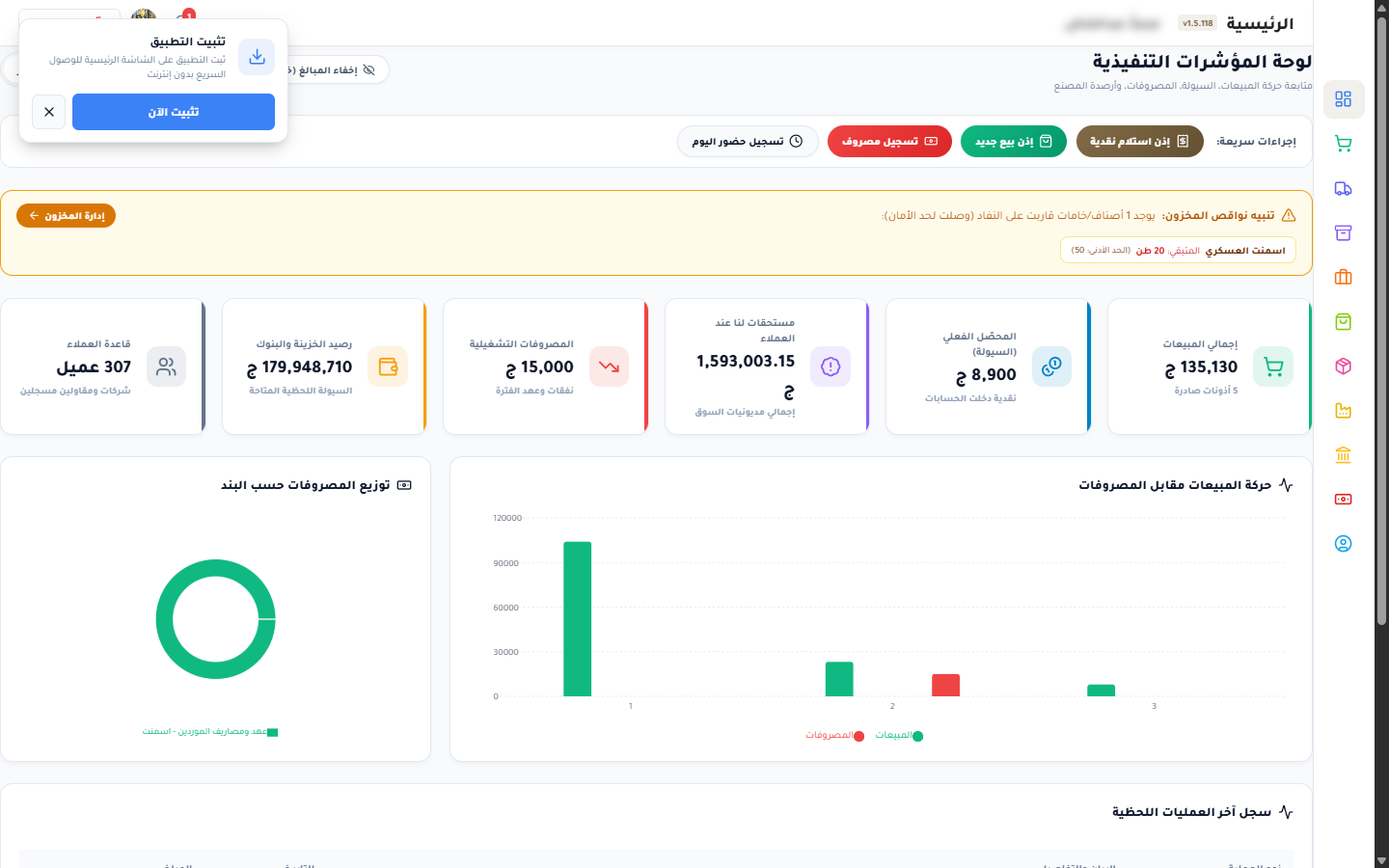Open the pink cube package sidebar icon
The image size is (1389, 868).
tap(1343, 366)
